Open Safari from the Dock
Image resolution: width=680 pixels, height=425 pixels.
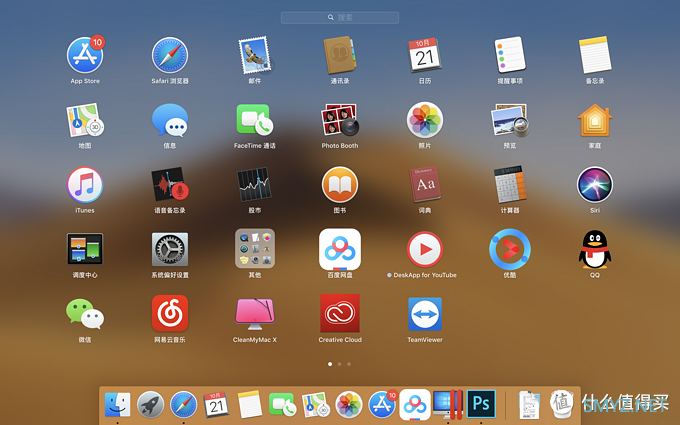(x=183, y=405)
